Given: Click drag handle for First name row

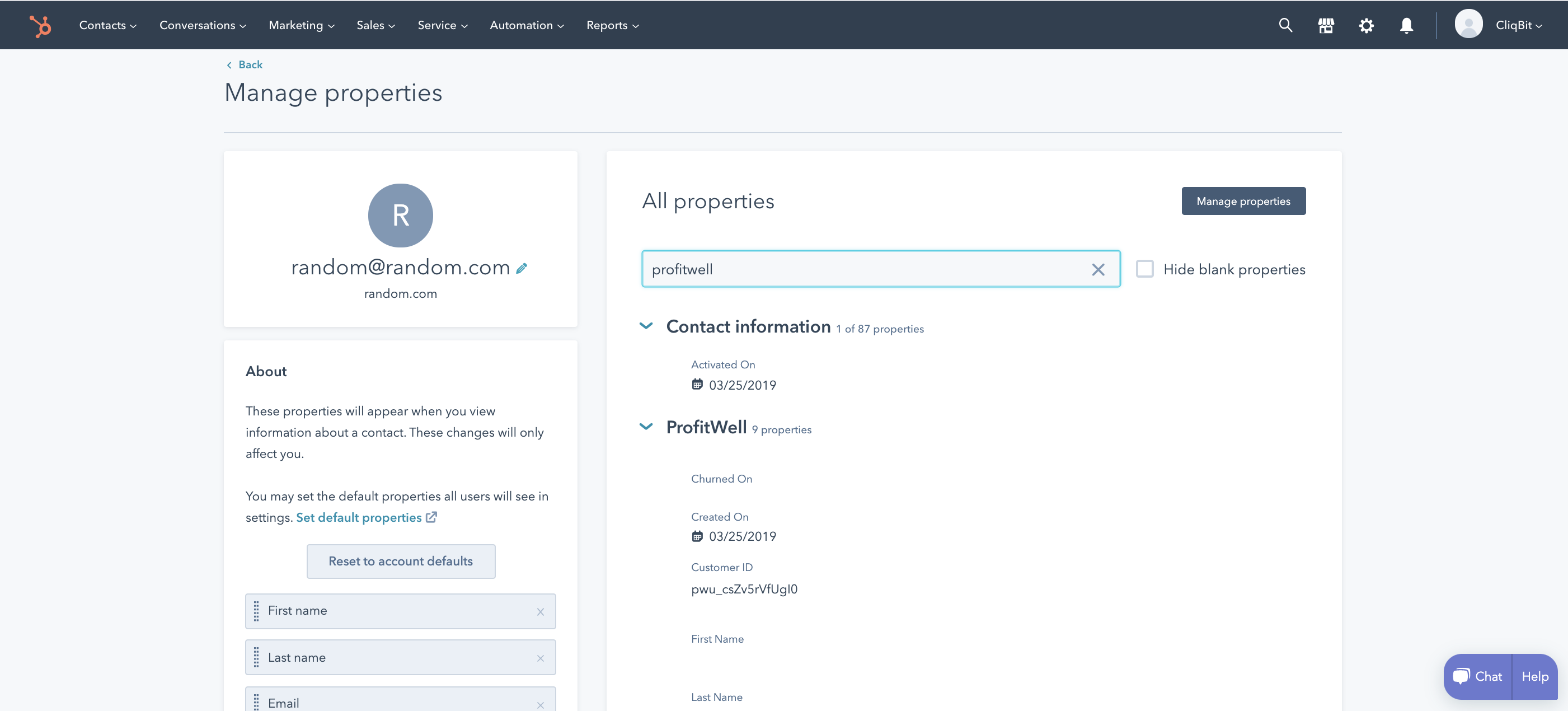Looking at the screenshot, I should [x=256, y=611].
